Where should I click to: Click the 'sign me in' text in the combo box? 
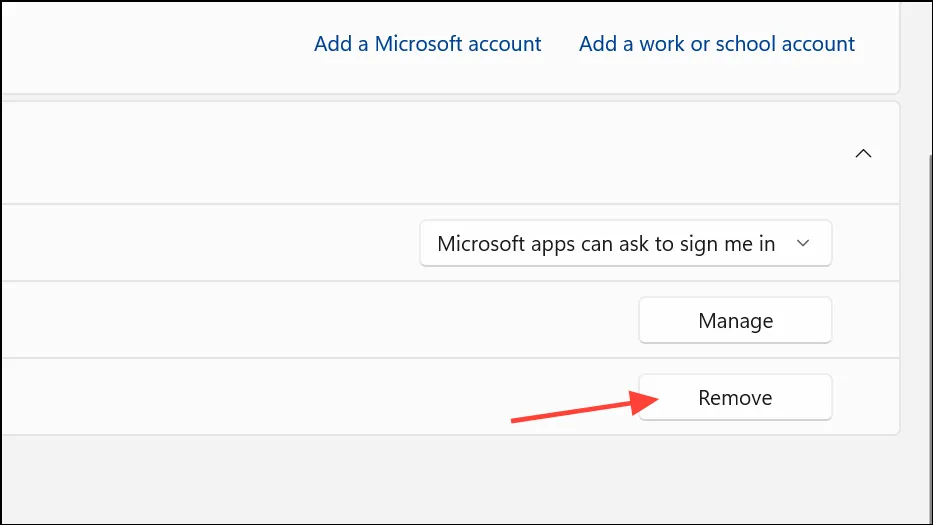coord(727,243)
